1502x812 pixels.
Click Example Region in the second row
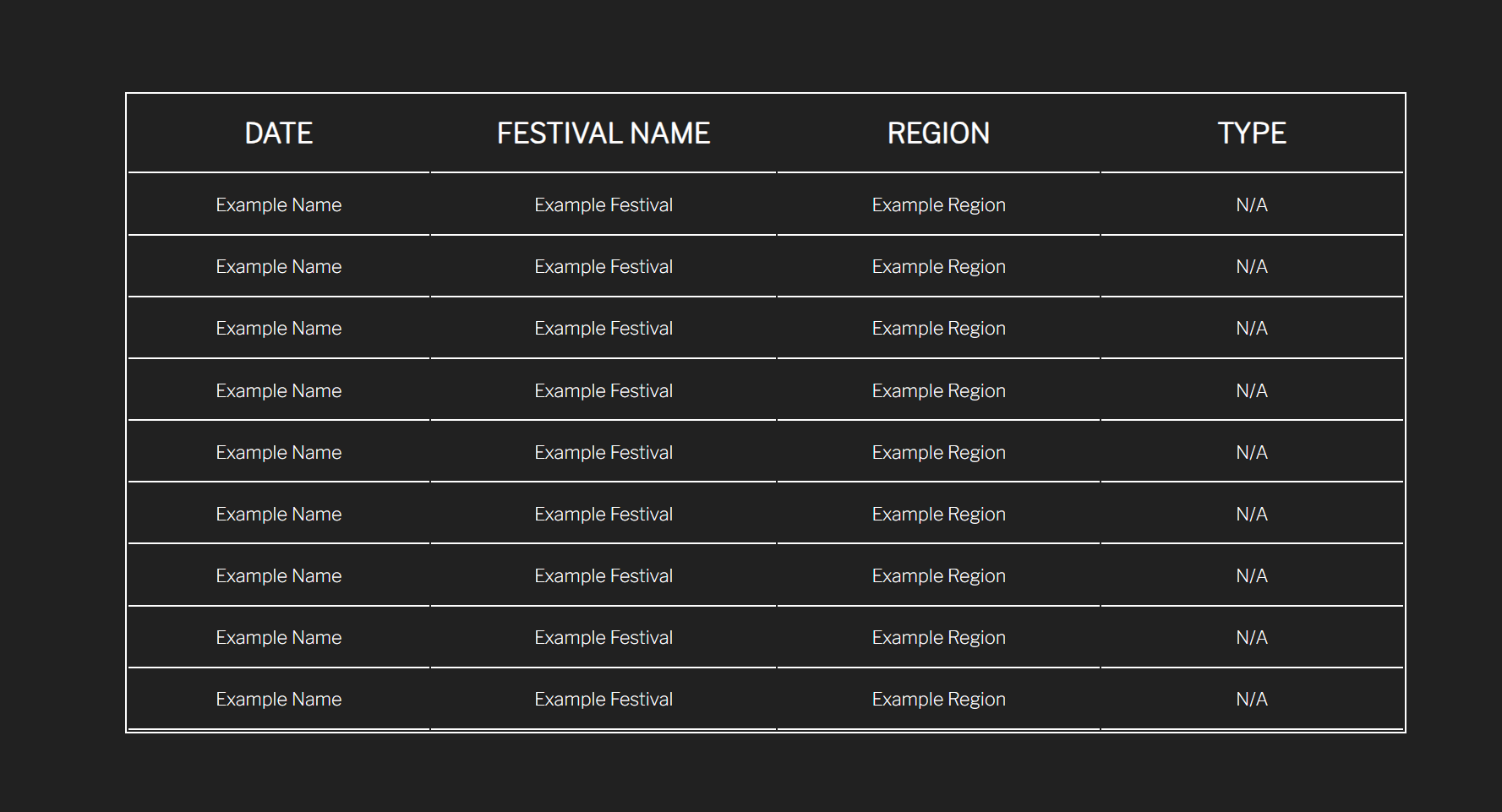pyautogui.click(x=939, y=267)
